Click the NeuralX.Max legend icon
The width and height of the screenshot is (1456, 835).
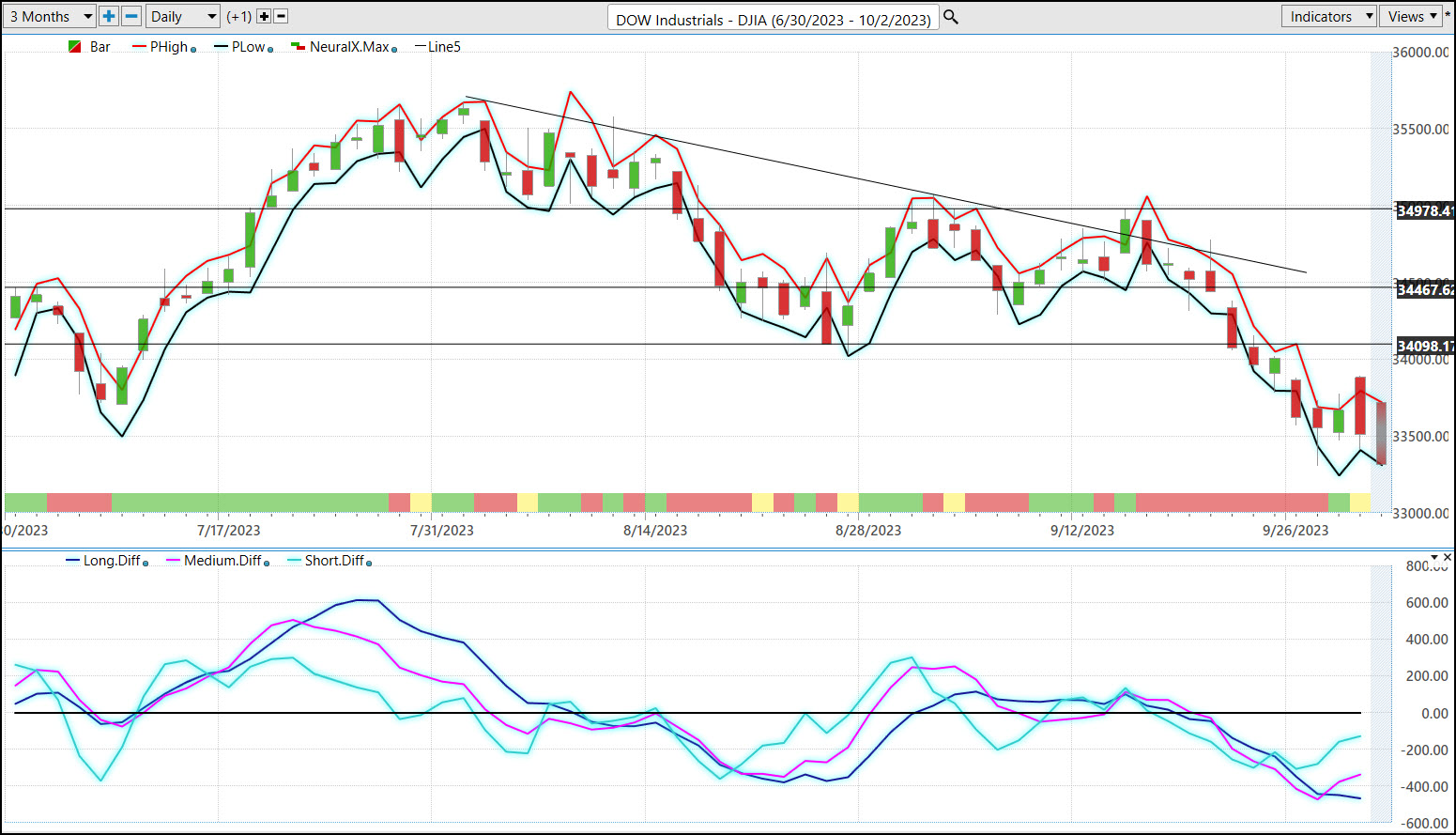click(x=298, y=47)
